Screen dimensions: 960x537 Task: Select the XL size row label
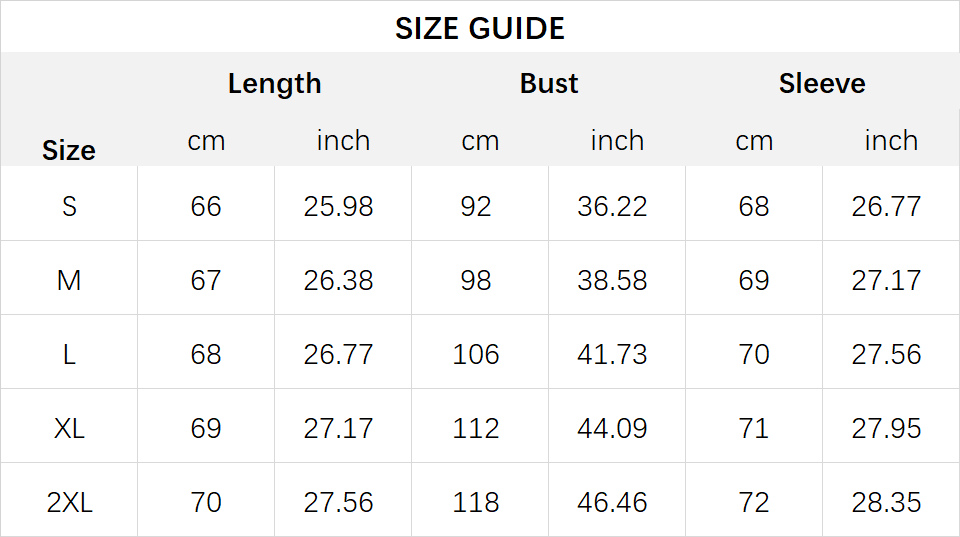pyautogui.click(x=69, y=429)
